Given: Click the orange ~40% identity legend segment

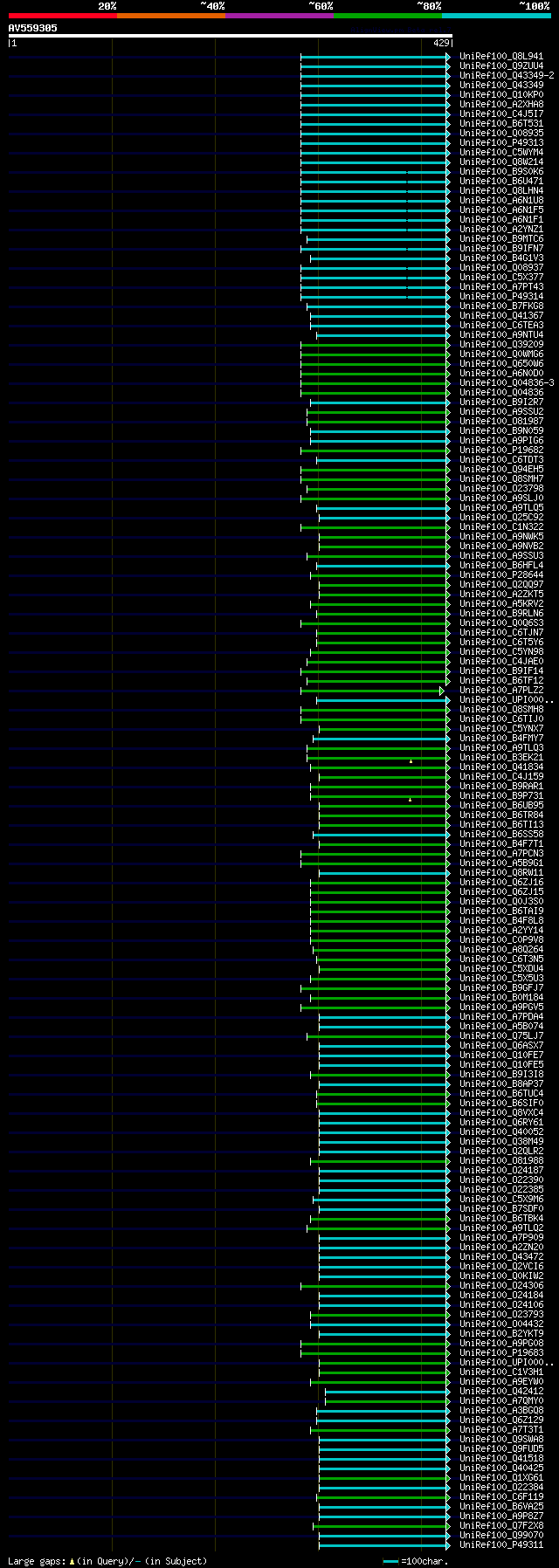Looking at the screenshot, I should [x=170, y=16].
